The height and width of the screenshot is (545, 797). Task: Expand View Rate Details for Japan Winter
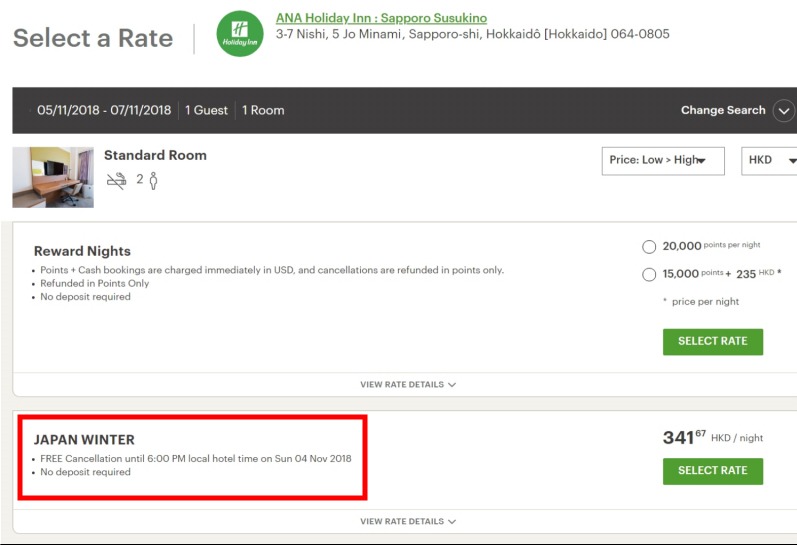(408, 521)
